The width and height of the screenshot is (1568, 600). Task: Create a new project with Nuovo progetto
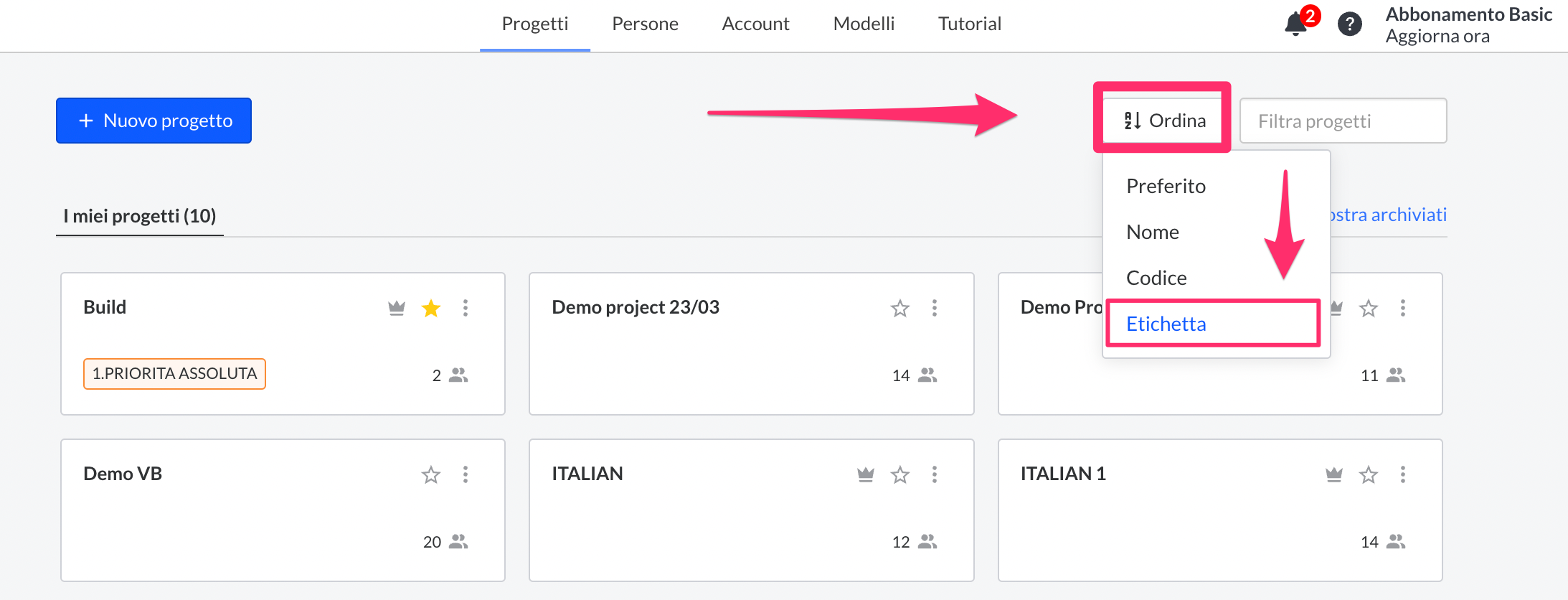point(154,121)
